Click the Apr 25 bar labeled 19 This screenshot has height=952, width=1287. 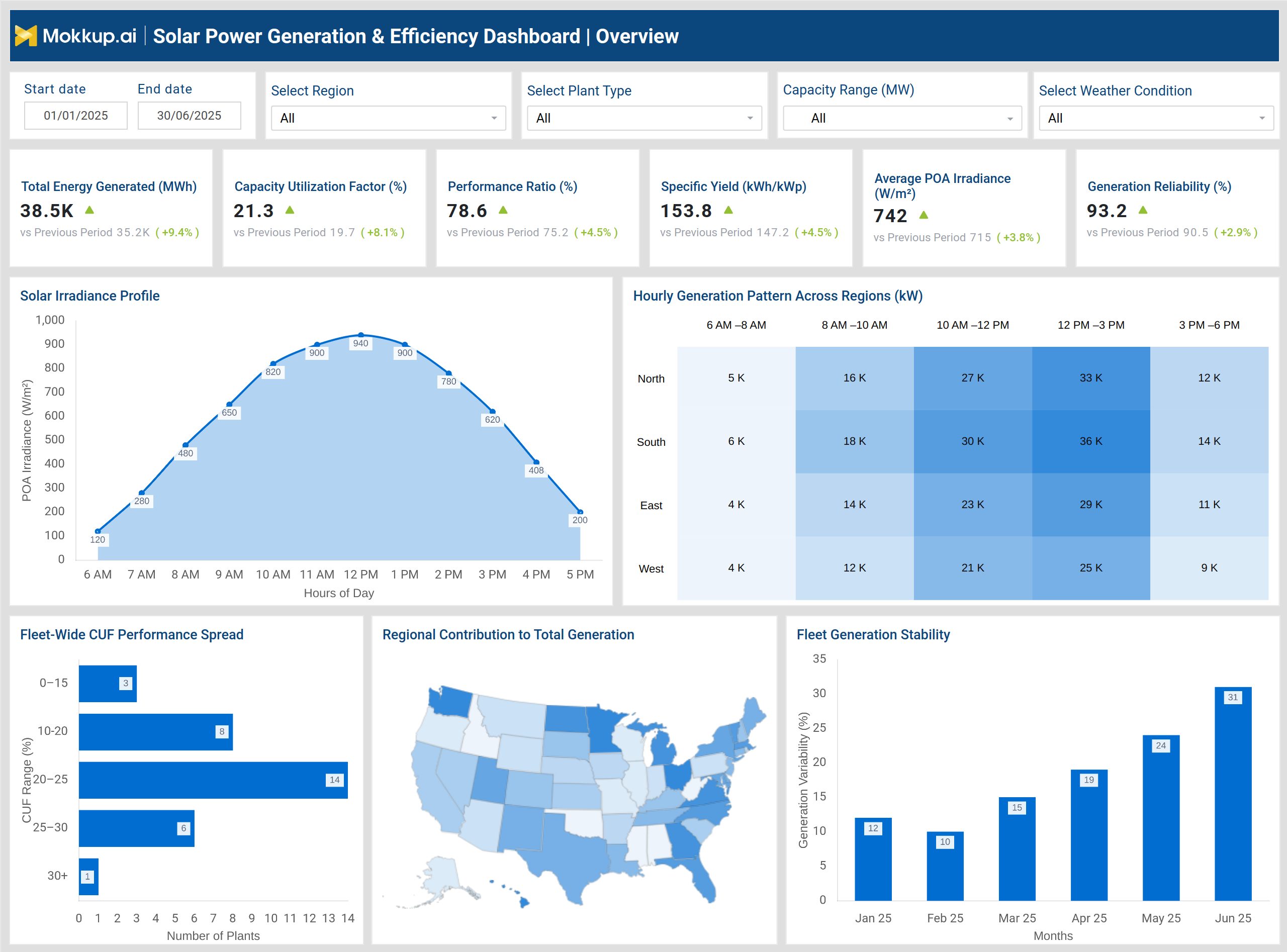tap(1089, 835)
